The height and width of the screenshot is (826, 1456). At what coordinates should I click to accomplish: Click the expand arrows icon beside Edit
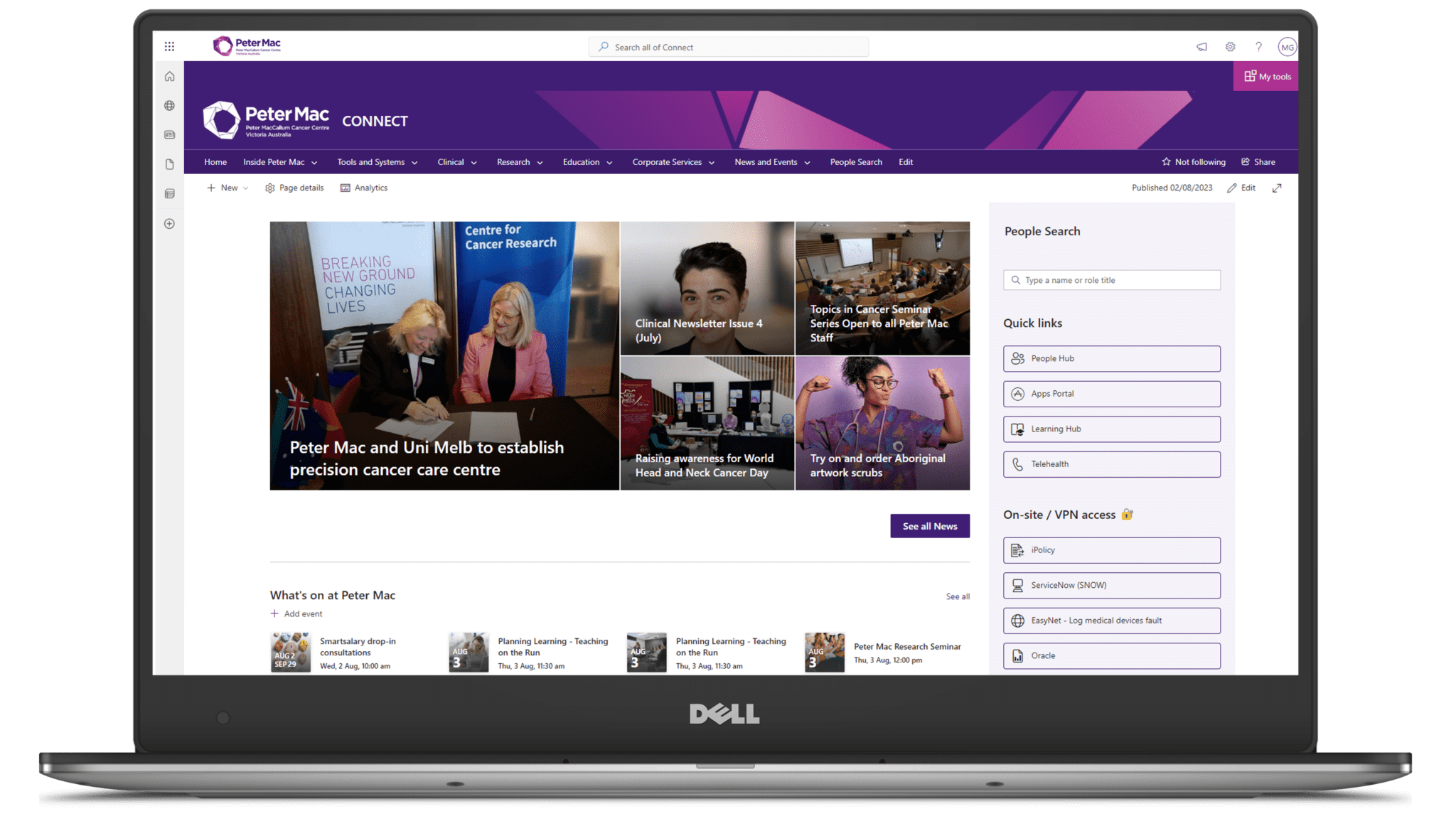tap(1277, 188)
